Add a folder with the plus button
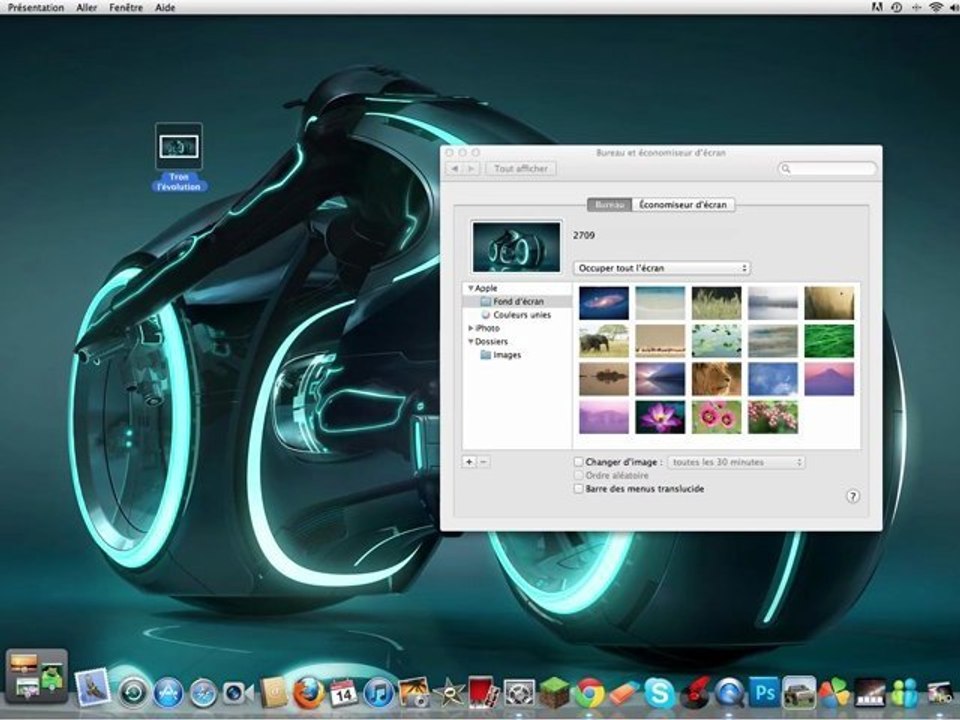 coord(469,462)
